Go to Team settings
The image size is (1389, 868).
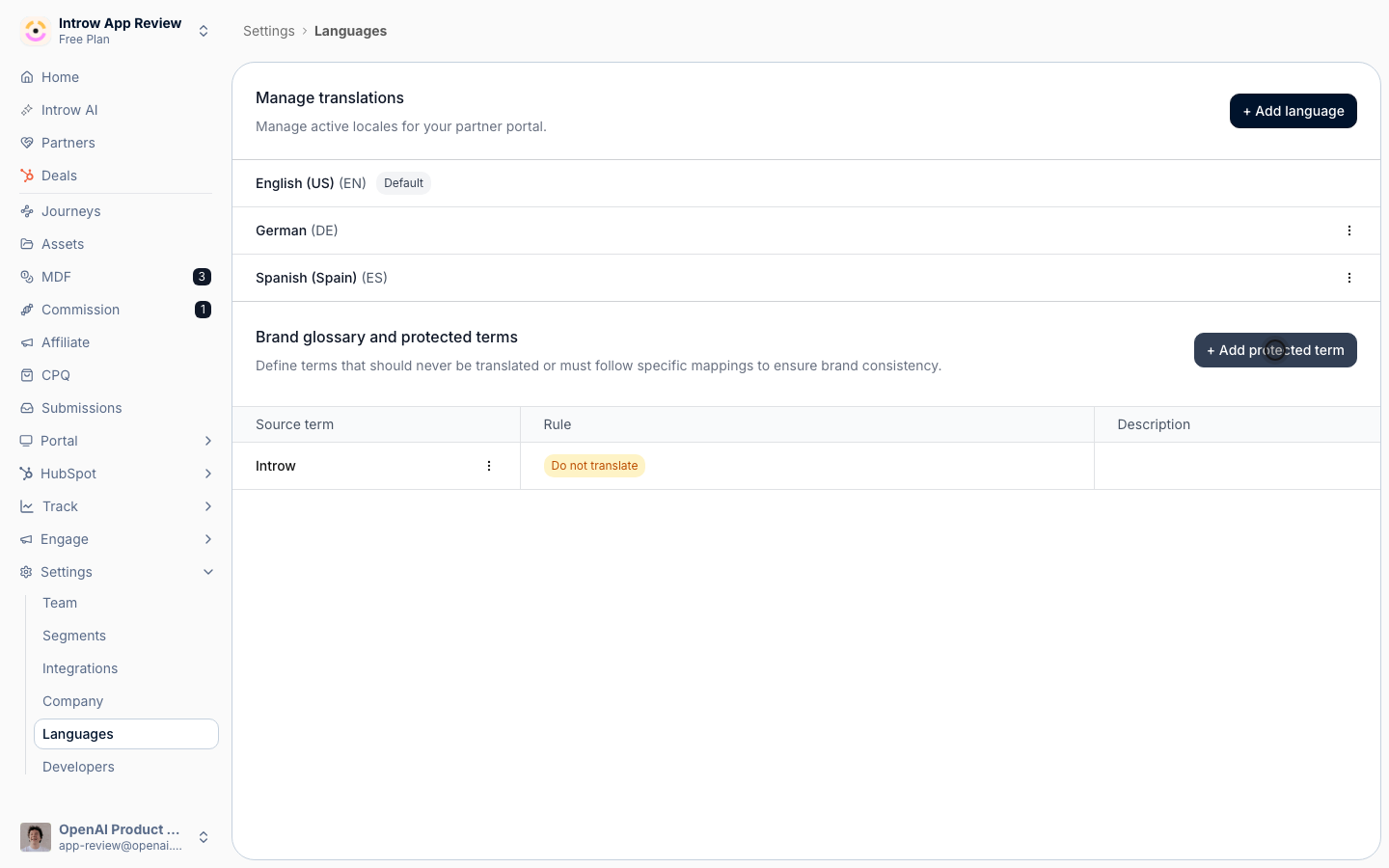pos(60,603)
